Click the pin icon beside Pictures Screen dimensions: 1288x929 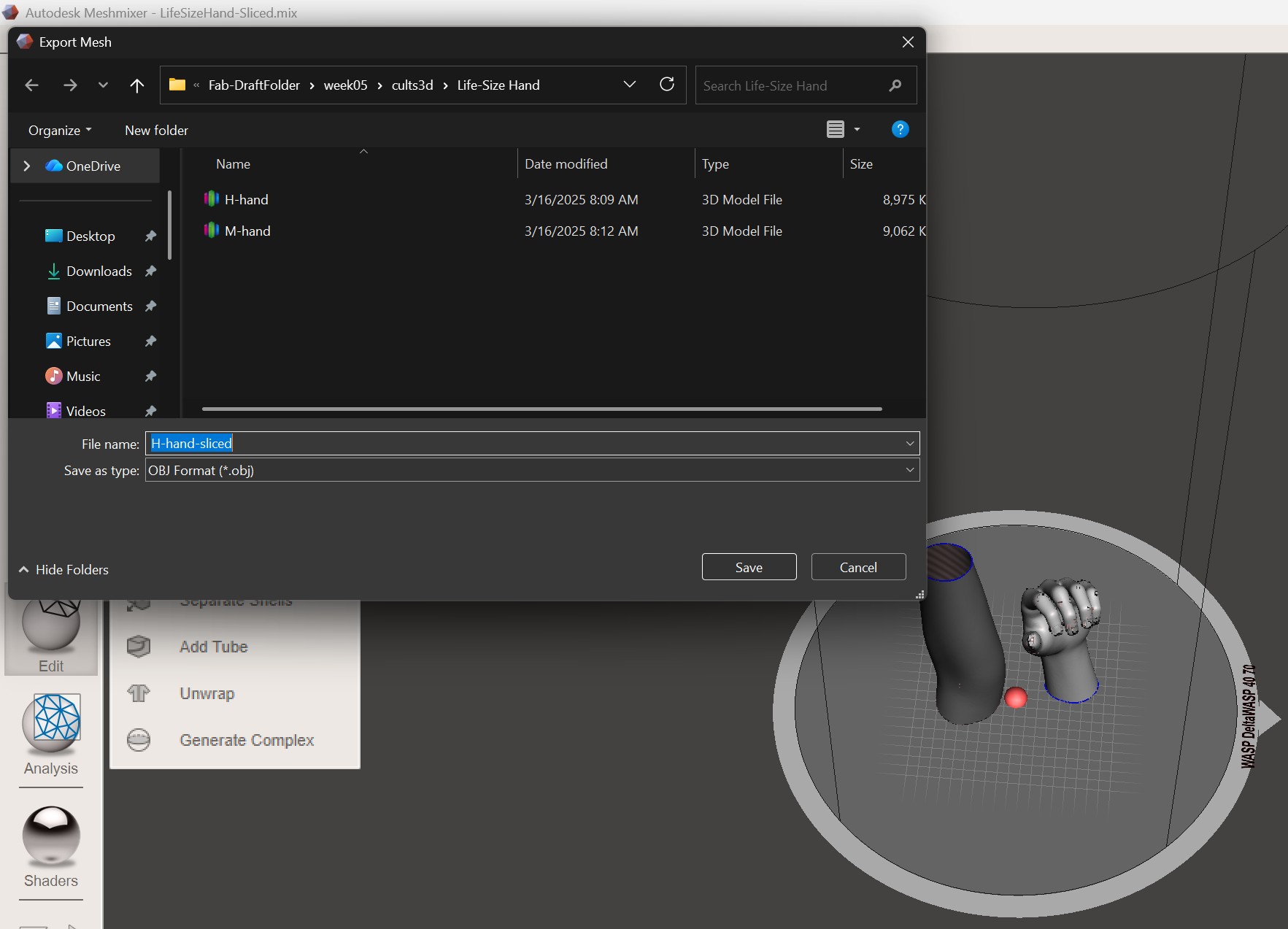pyautogui.click(x=150, y=341)
